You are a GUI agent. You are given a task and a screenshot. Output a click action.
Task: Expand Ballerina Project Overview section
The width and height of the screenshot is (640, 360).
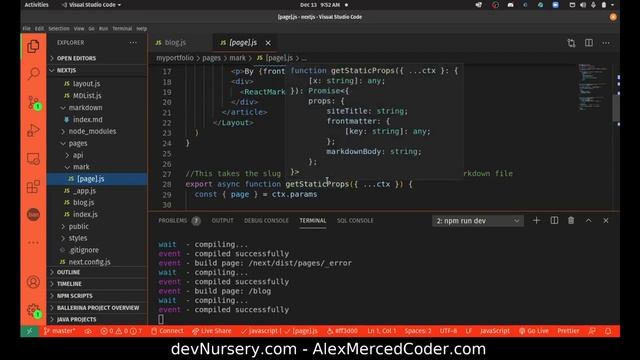coord(97,308)
